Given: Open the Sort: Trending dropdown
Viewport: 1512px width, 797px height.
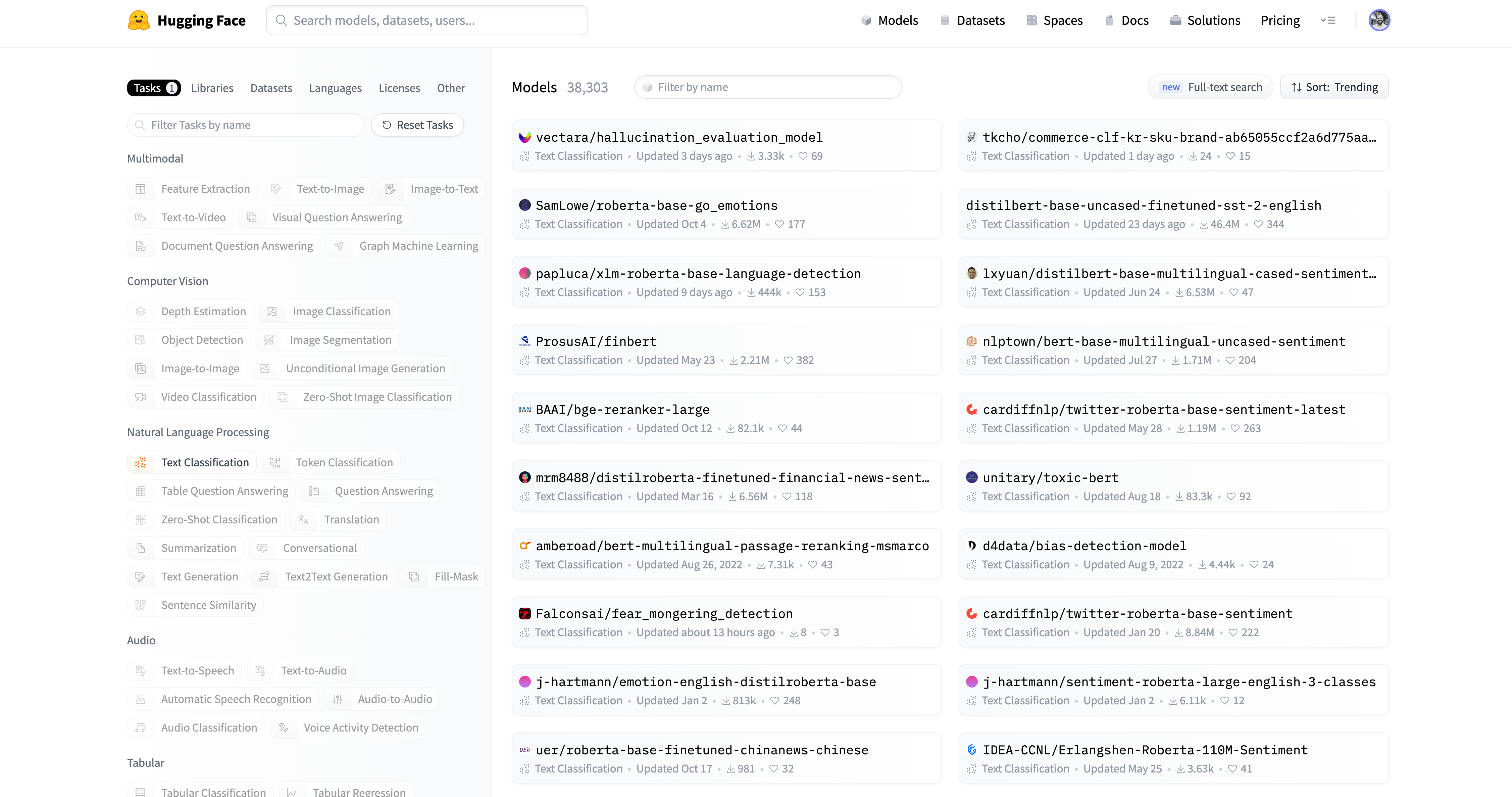Looking at the screenshot, I should (1334, 88).
